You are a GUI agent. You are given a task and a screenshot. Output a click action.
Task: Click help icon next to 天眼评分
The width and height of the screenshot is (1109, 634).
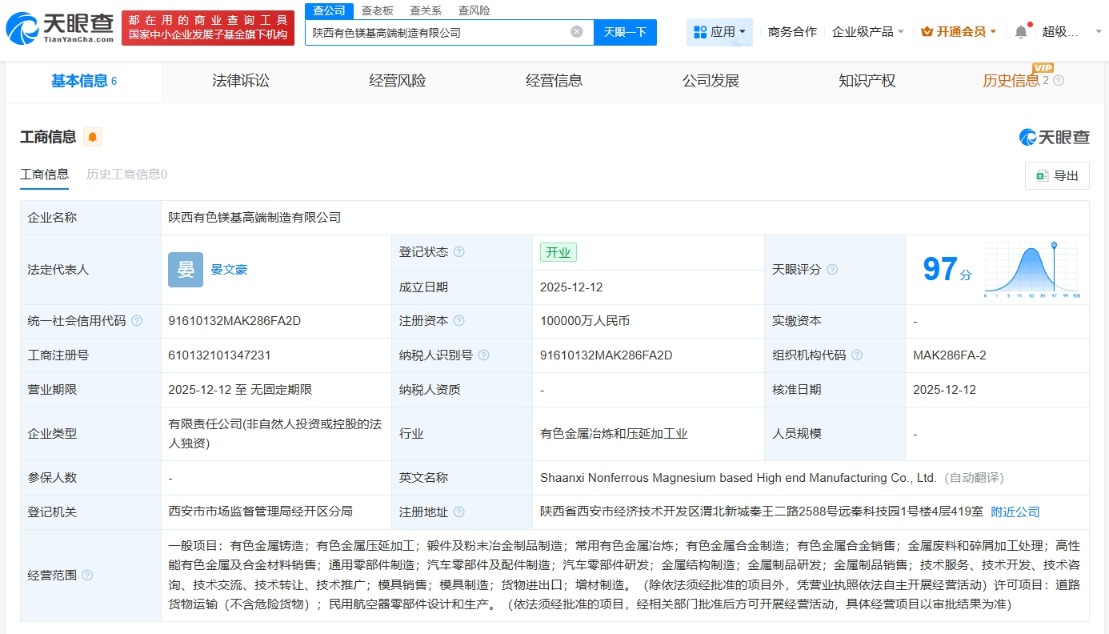point(832,270)
